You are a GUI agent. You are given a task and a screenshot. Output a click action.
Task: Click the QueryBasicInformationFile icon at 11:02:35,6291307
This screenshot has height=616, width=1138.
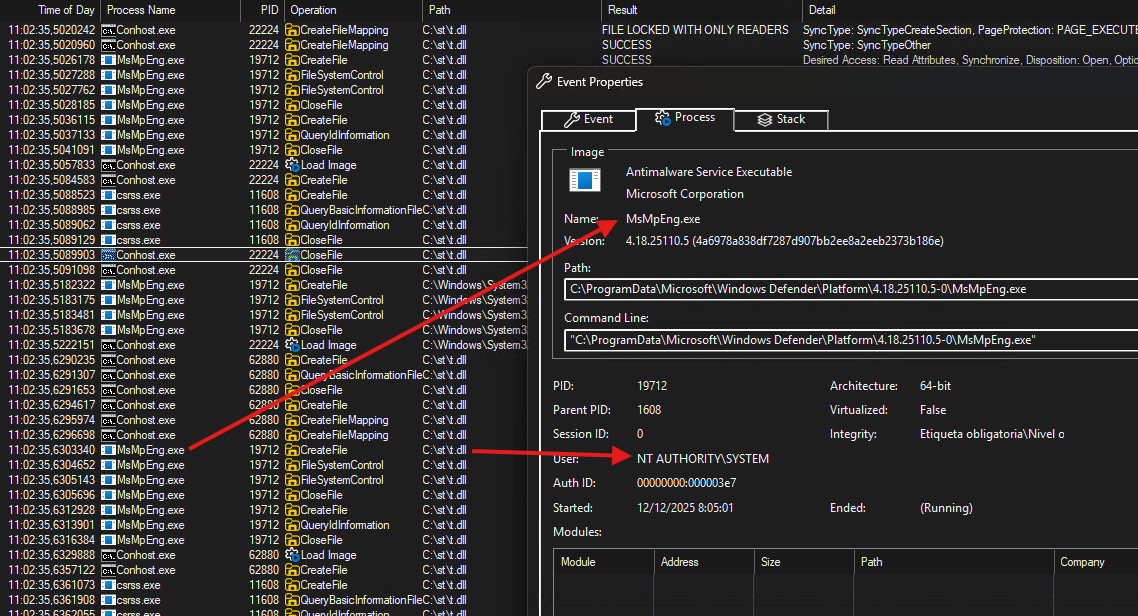click(292, 375)
